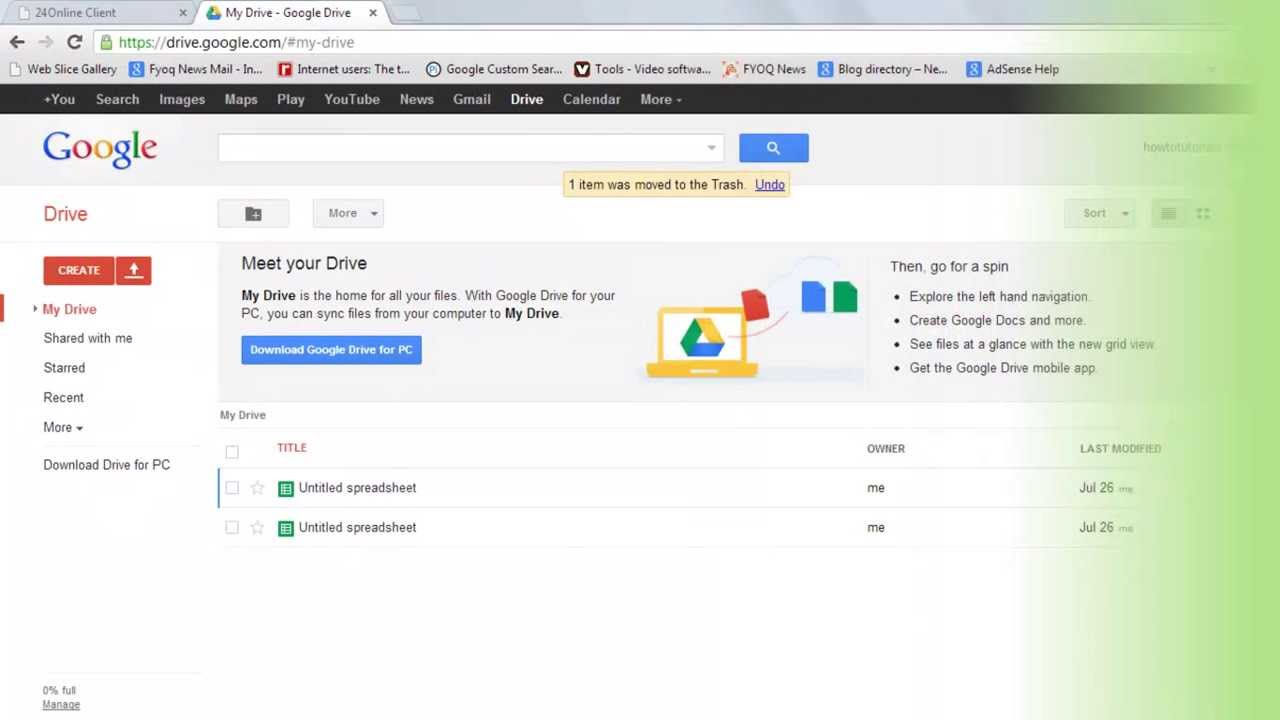This screenshot has width=1280, height=720.
Task: Open Starred in the left navigation
Action: [64, 367]
